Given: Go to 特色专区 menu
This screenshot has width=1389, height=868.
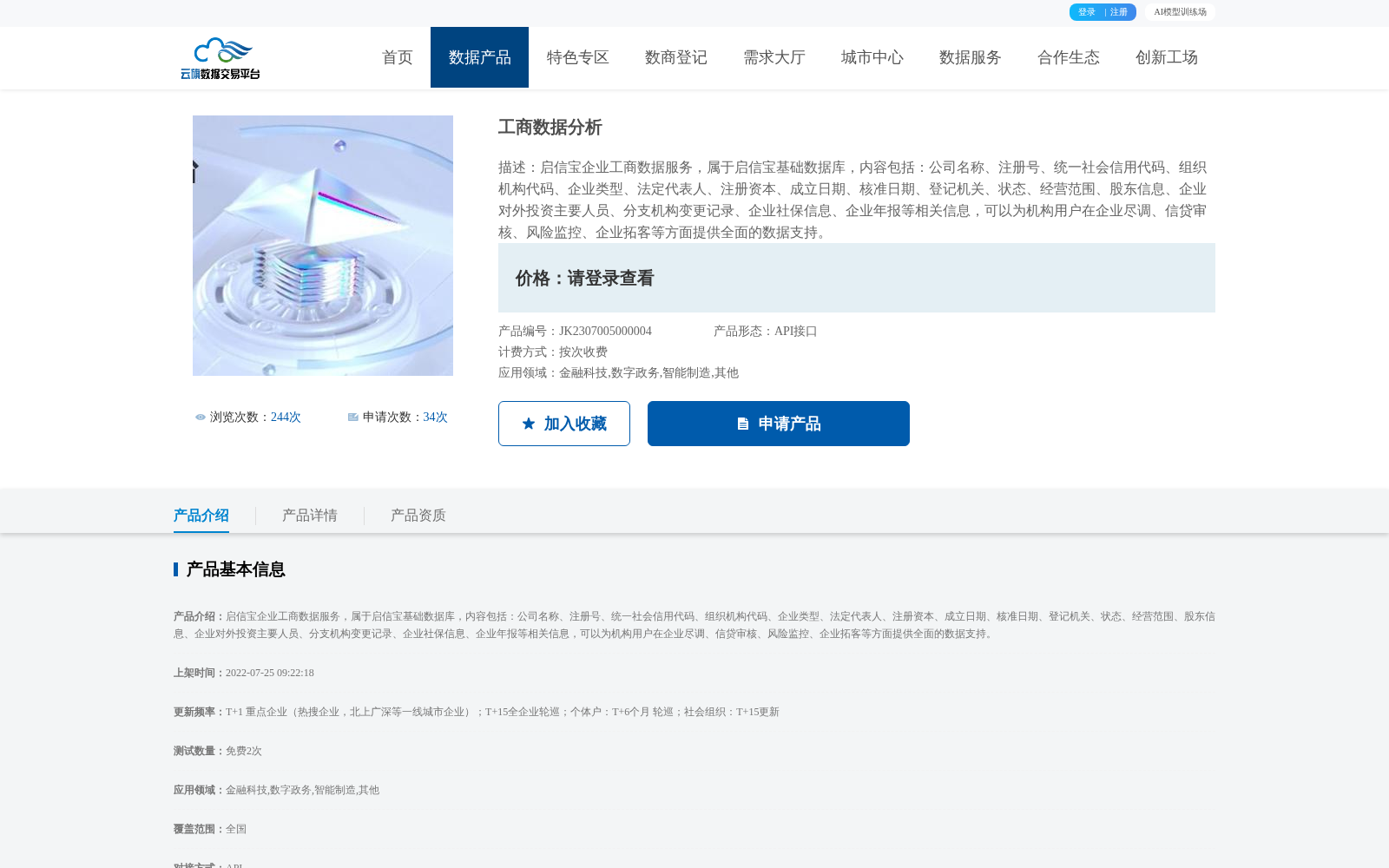Looking at the screenshot, I should pyautogui.click(x=578, y=57).
